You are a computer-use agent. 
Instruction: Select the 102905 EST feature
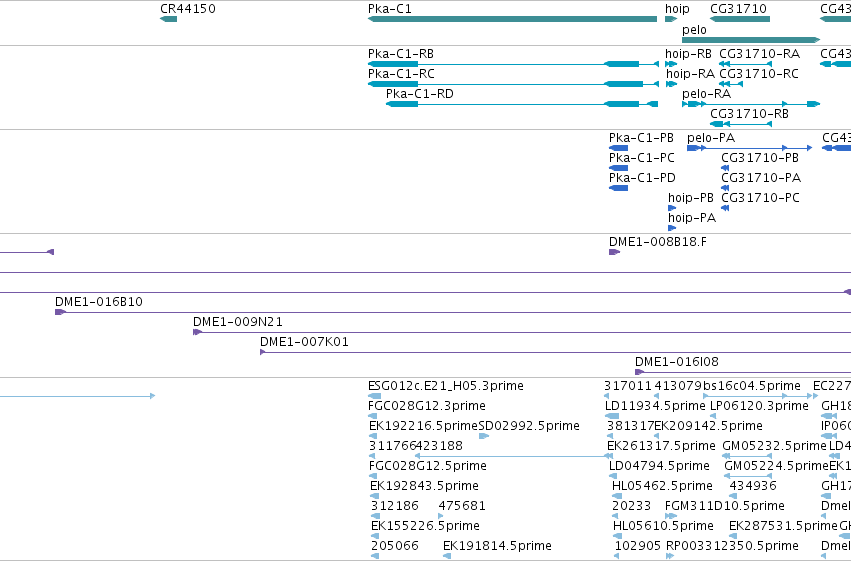617,557
